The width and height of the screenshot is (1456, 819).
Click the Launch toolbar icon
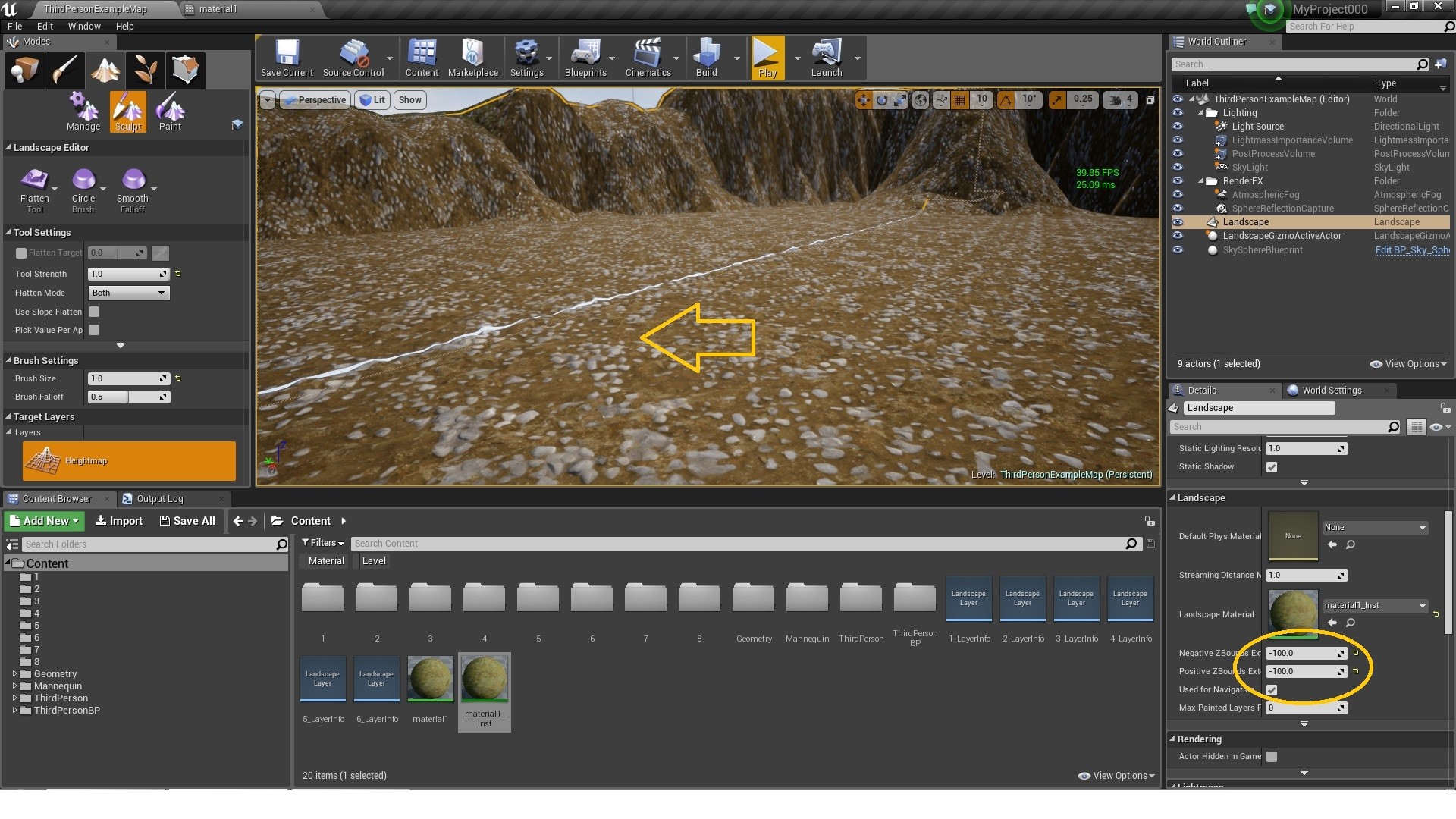point(827,58)
